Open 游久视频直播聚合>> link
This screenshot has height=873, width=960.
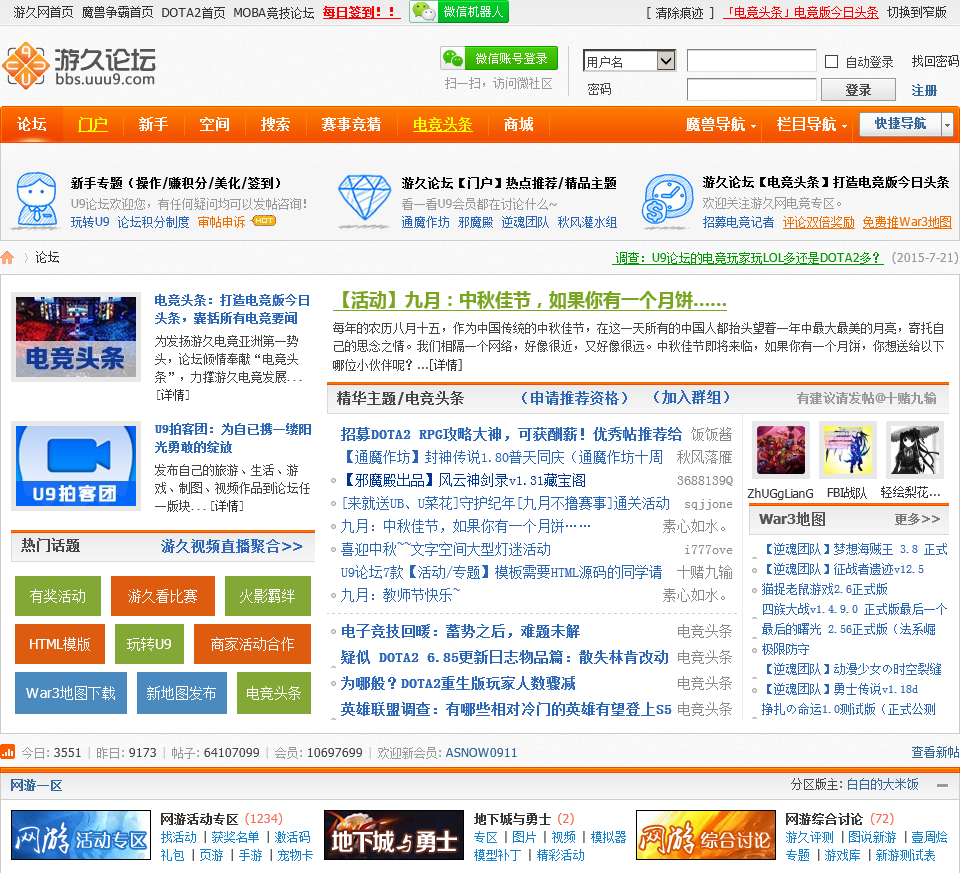point(231,546)
